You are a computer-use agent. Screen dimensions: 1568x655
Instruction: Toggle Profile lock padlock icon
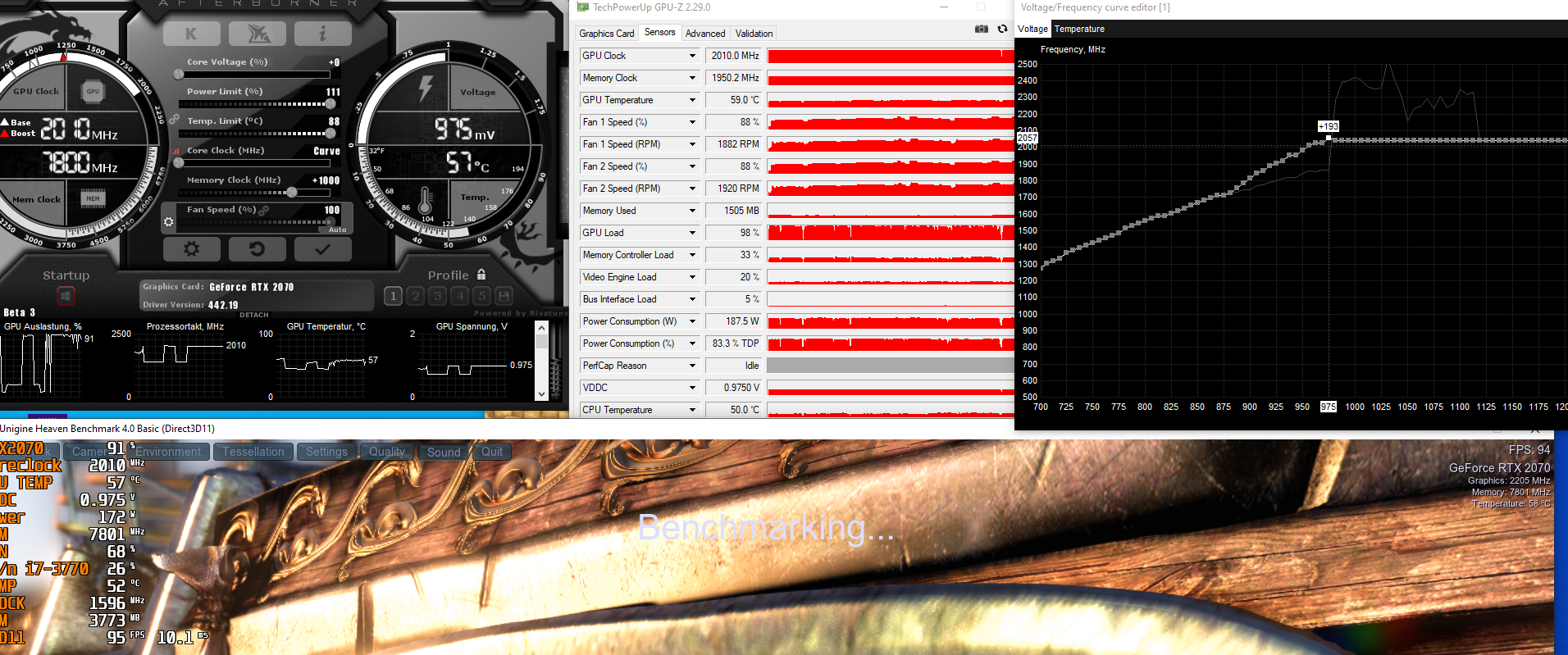(481, 275)
